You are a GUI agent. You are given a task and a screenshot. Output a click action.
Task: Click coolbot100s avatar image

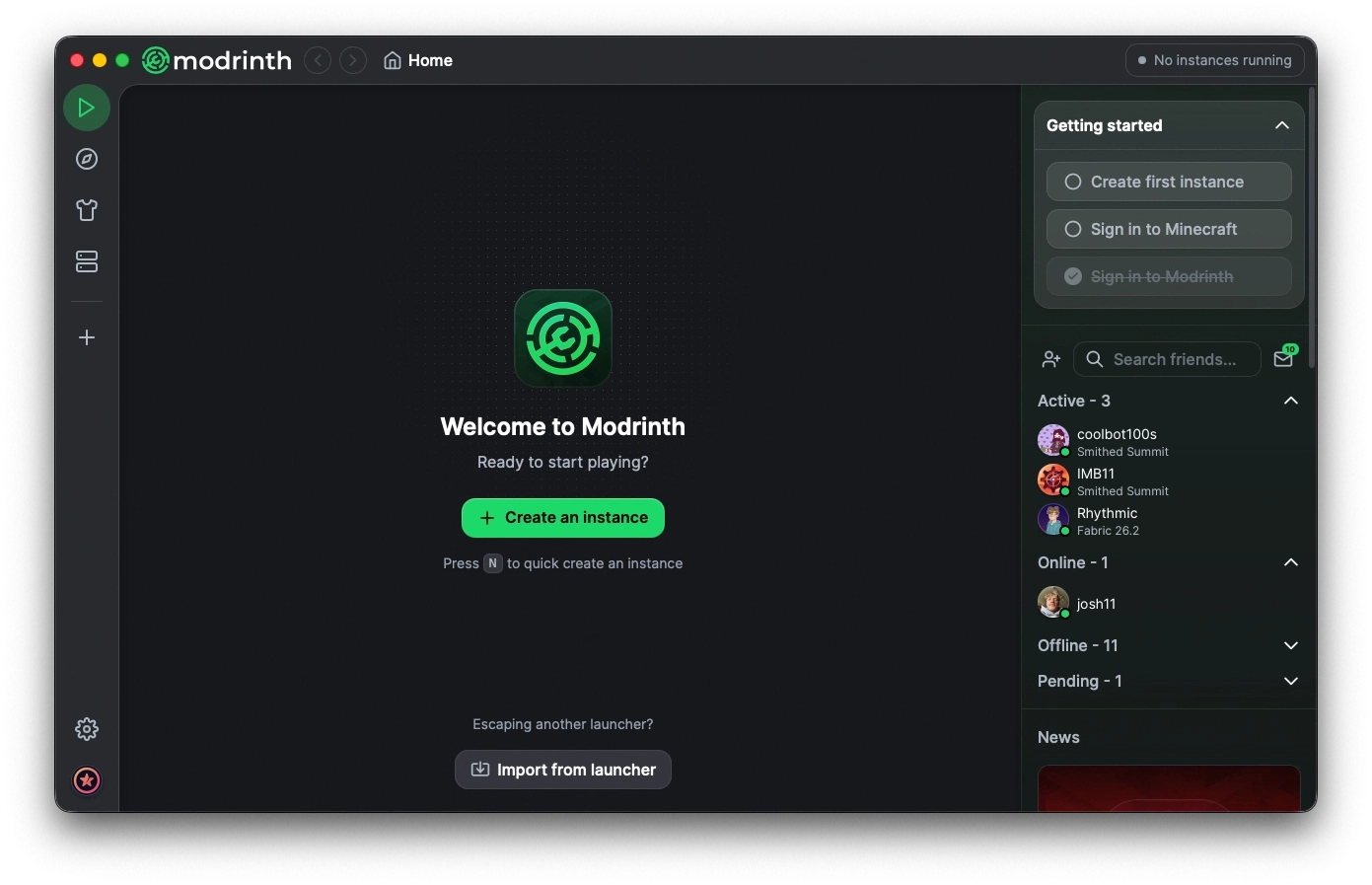1053,440
